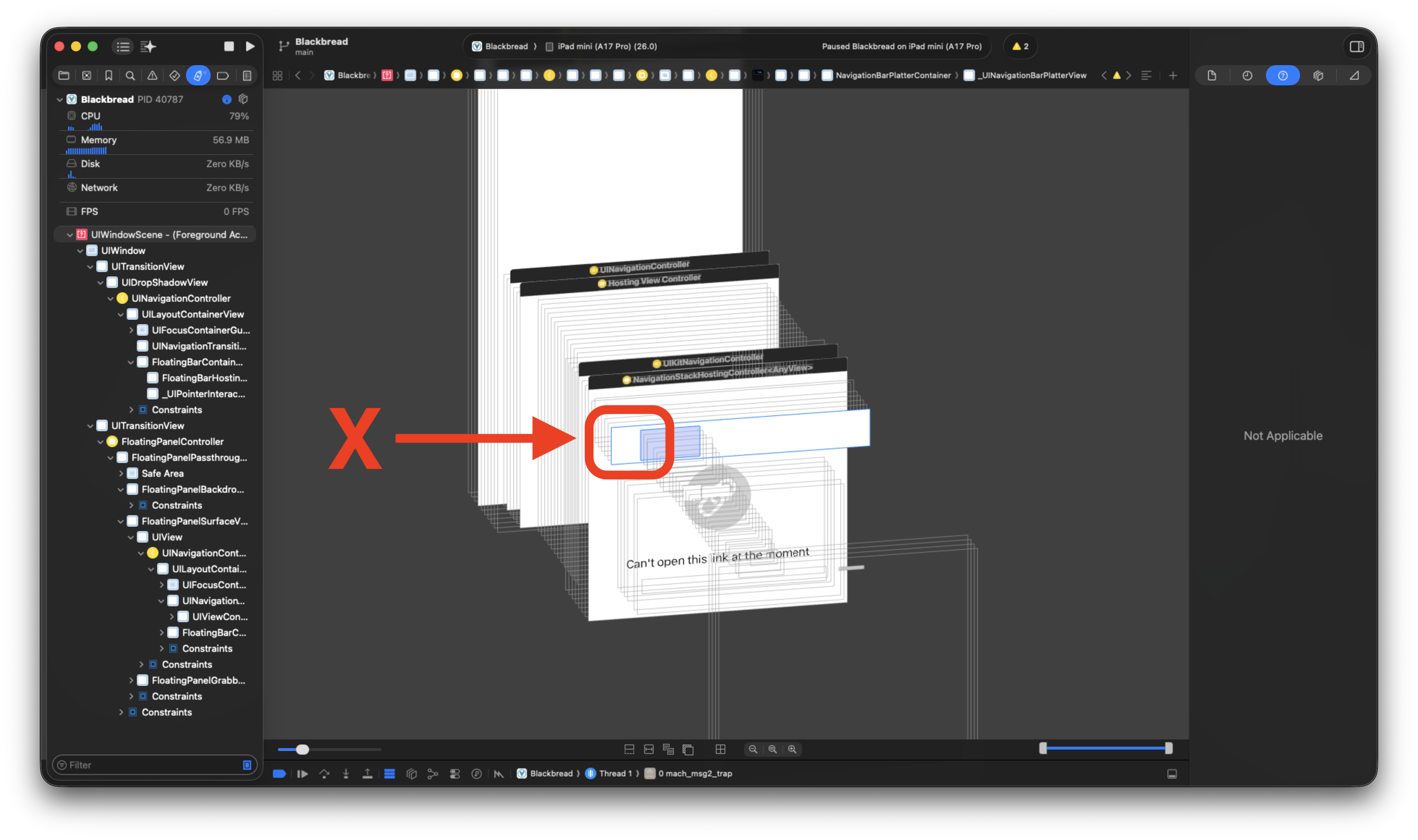
Task: Click the 2 warnings indicator button
Action: click(x=1020, y=46)
